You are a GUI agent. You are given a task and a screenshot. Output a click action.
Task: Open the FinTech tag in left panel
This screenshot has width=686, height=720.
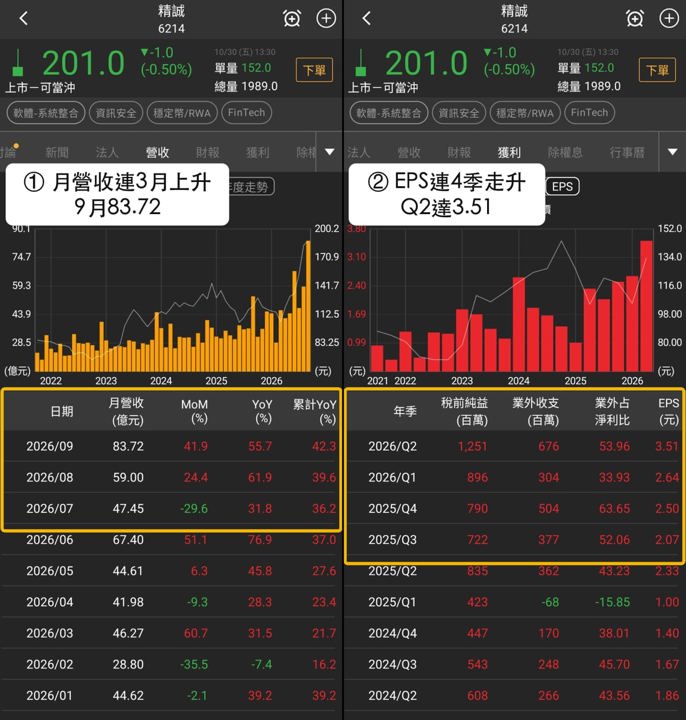click(x=247, y=113)
